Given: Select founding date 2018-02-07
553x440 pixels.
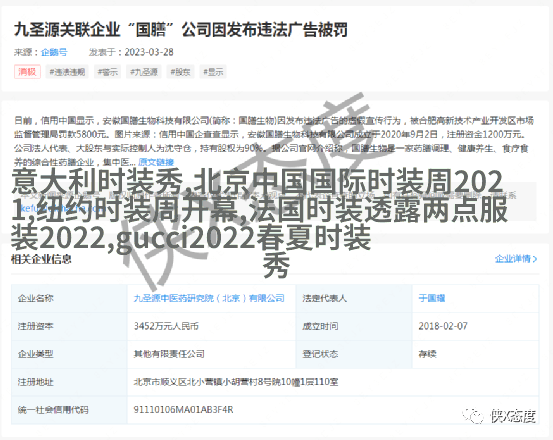Looking at the screenshot, I should [x=443, y=326].
